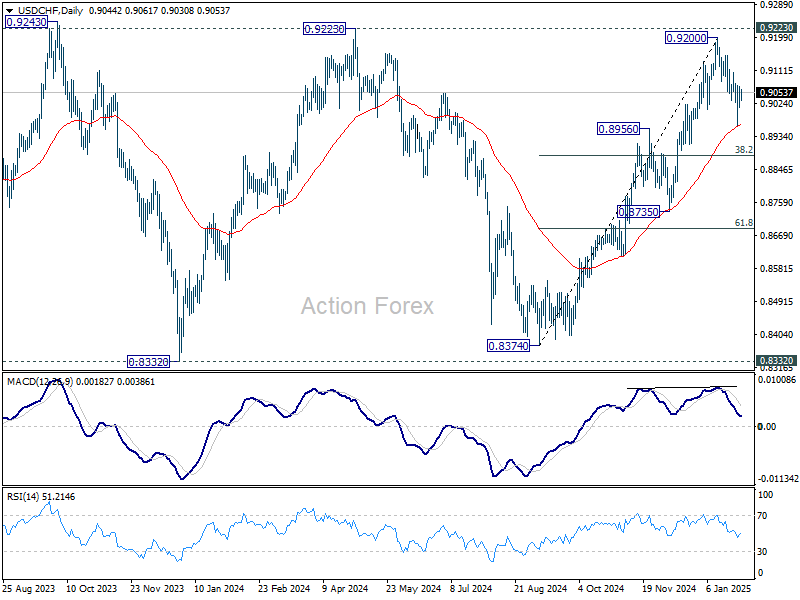Click the 21 Aug 2024 date label
Image resolution: width=800 pixels, height=600 pixels.
tap(540, 588)
